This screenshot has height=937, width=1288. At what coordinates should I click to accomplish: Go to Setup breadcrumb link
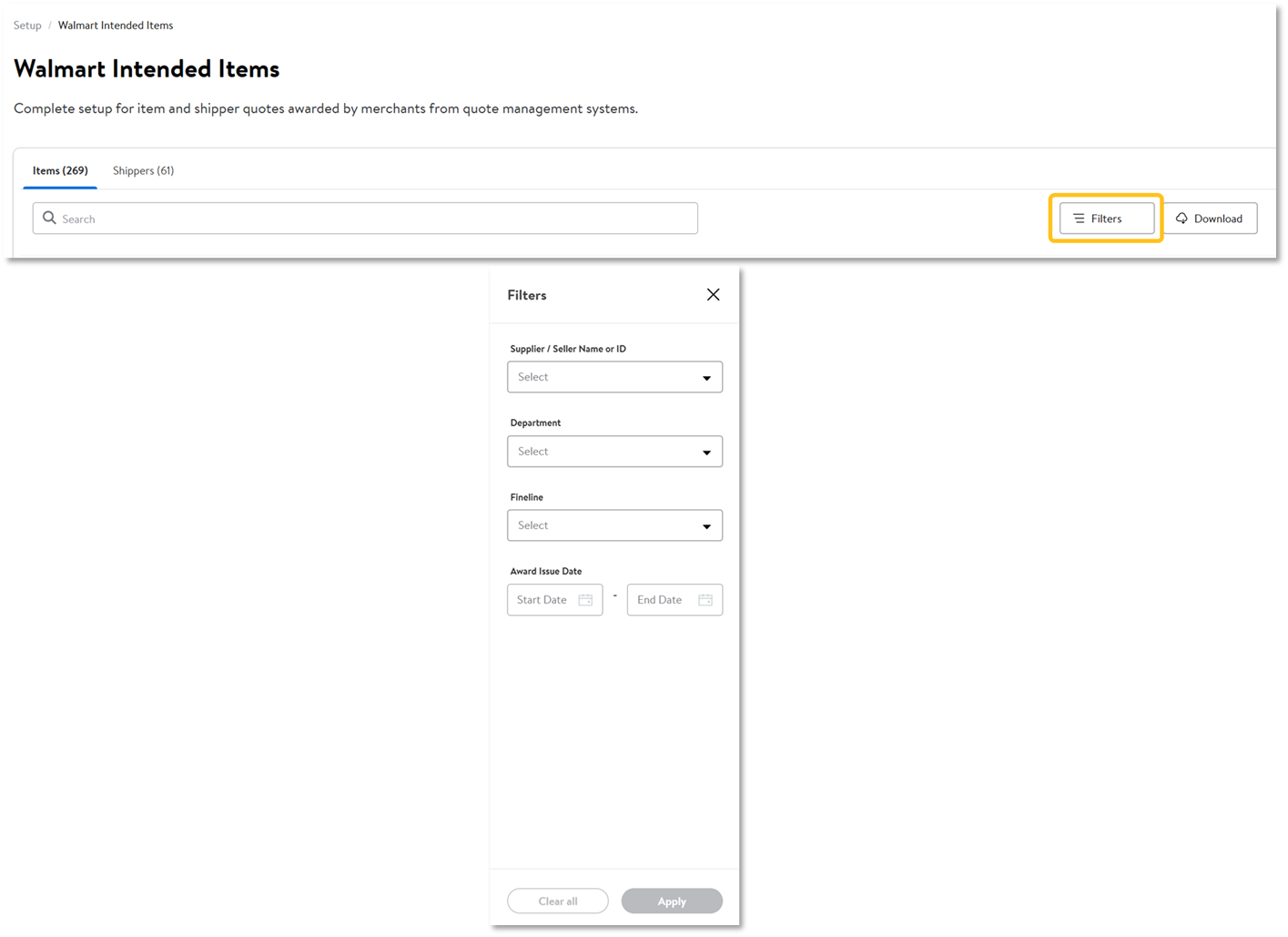click(x=27, y=25)
